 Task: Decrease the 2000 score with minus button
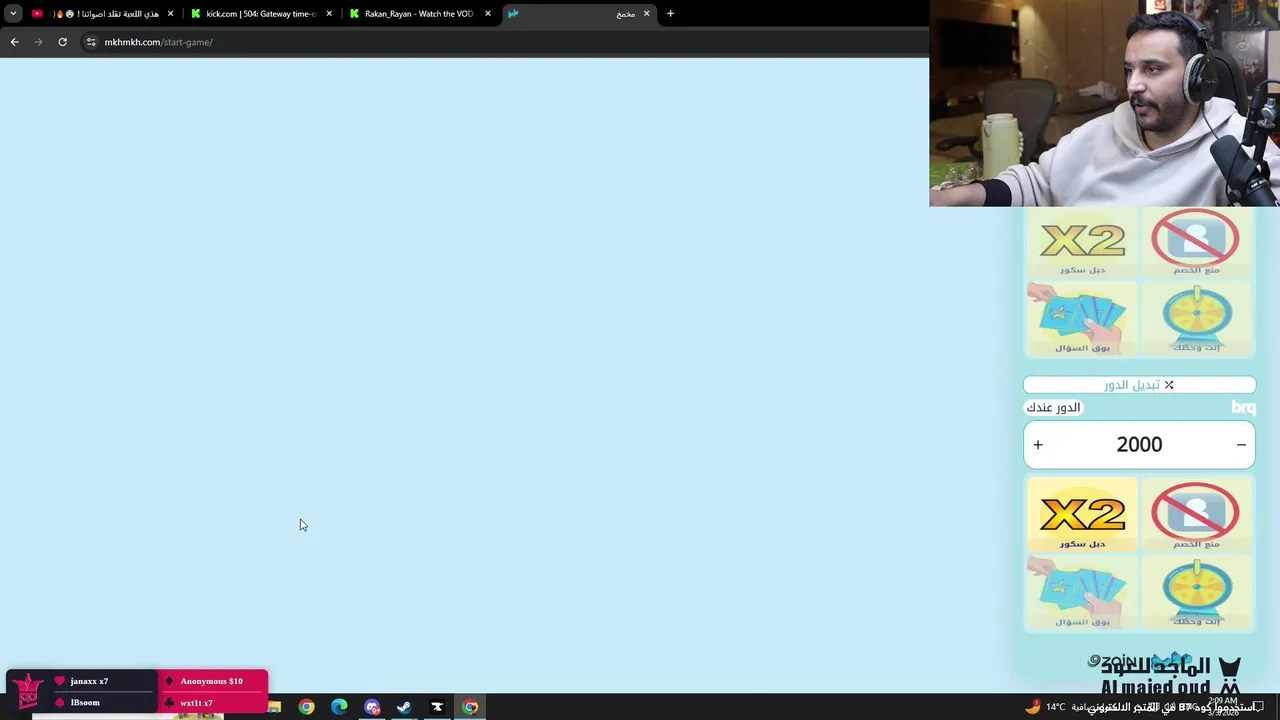1241,445
